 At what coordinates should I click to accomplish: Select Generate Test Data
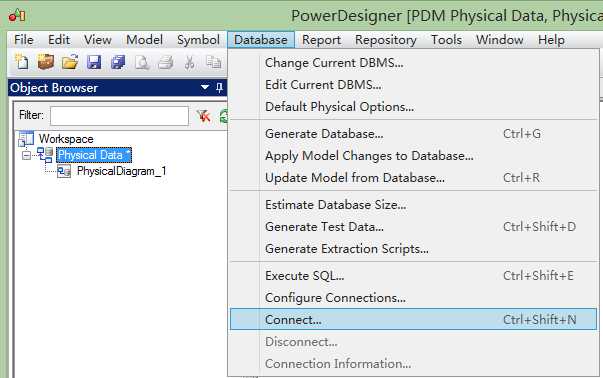point(413,226)
